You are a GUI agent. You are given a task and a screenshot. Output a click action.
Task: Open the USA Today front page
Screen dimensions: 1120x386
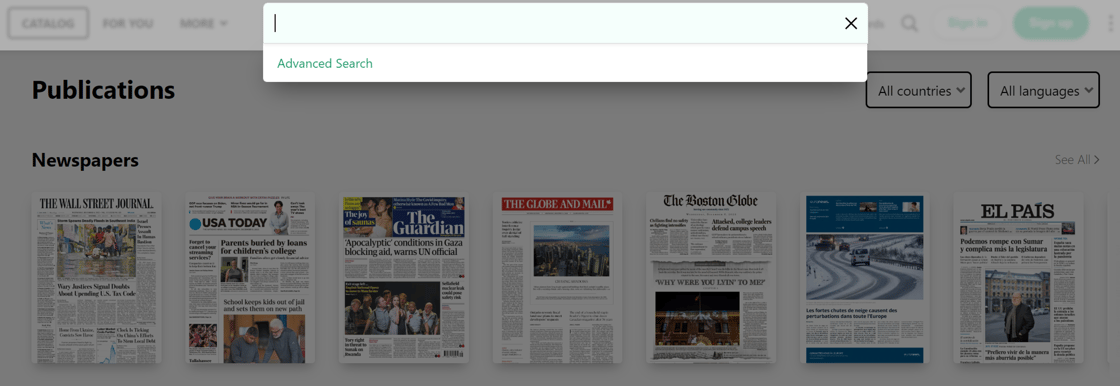pyautogui.click(x=250, y=277)
